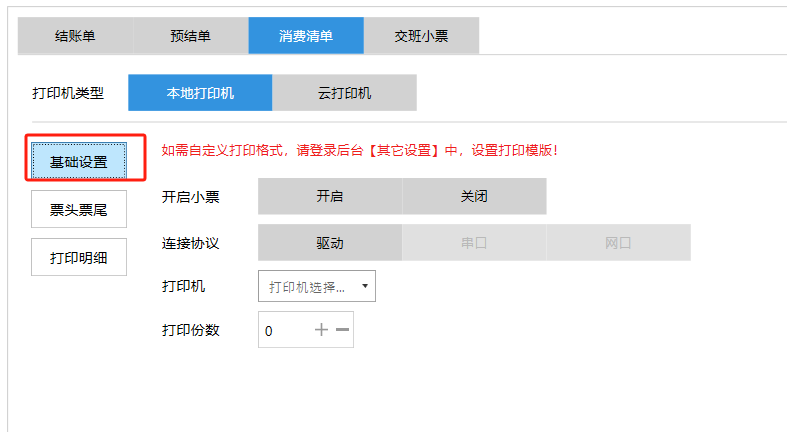Image resolution: width=787 pixels, height=432 pixels.
Task: Switch to the 结账单 tab
Action: [x=75, y=36]
